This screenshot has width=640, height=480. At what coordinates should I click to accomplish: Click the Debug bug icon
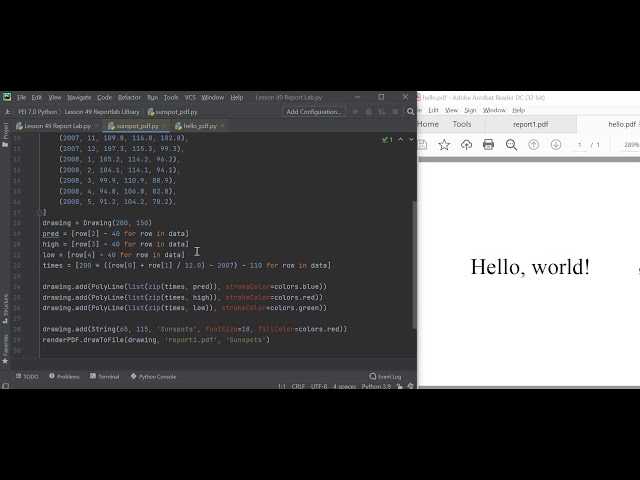(x=369, y=112)
